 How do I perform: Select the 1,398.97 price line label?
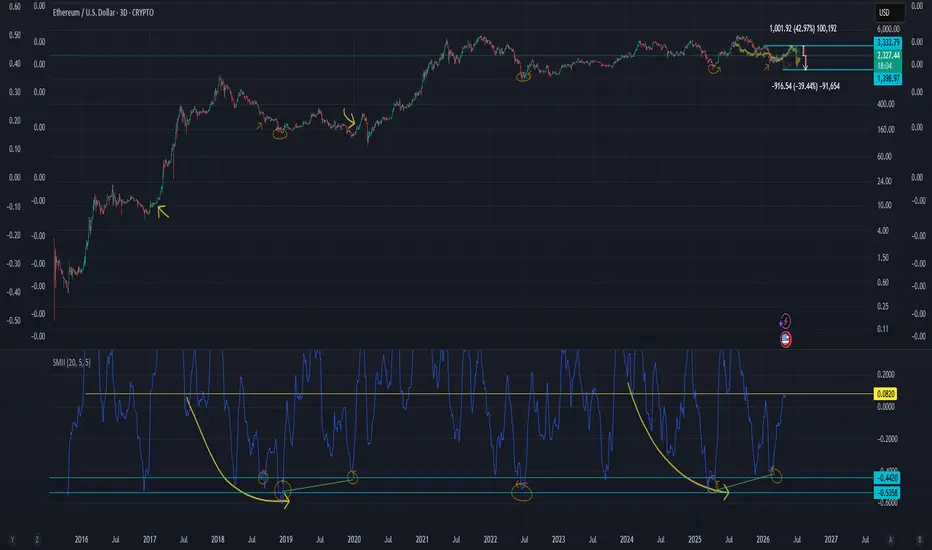tap(887, 78)
